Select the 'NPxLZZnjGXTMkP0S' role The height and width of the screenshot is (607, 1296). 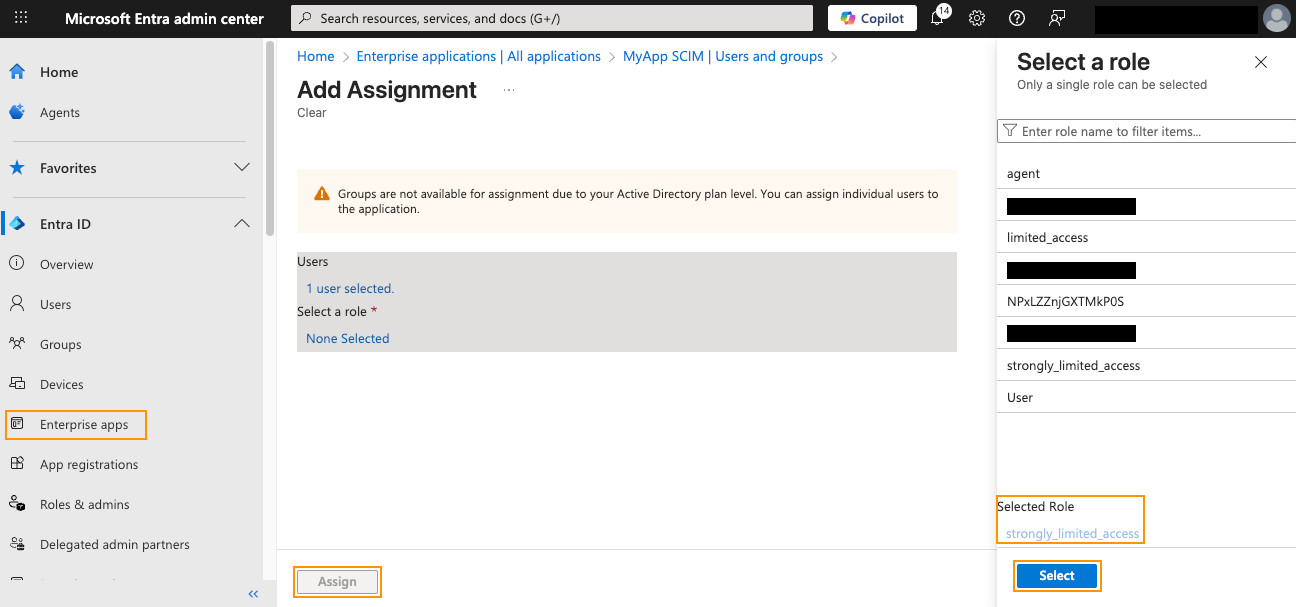coord(1146,301)
